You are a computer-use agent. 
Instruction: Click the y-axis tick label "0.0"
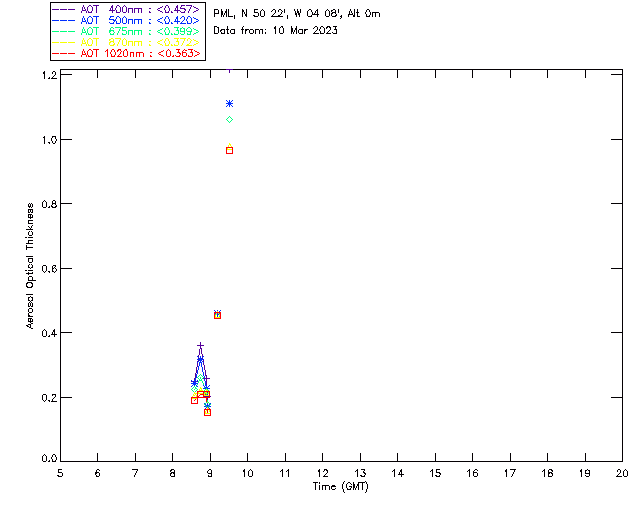49,459
